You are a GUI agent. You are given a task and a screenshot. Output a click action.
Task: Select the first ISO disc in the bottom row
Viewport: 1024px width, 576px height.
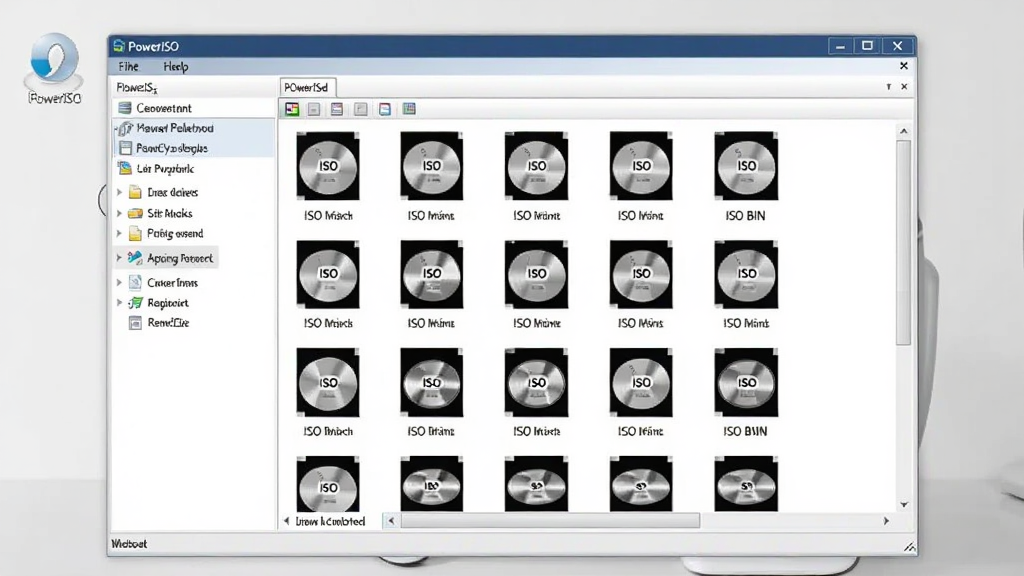click(x=328, y=484)
